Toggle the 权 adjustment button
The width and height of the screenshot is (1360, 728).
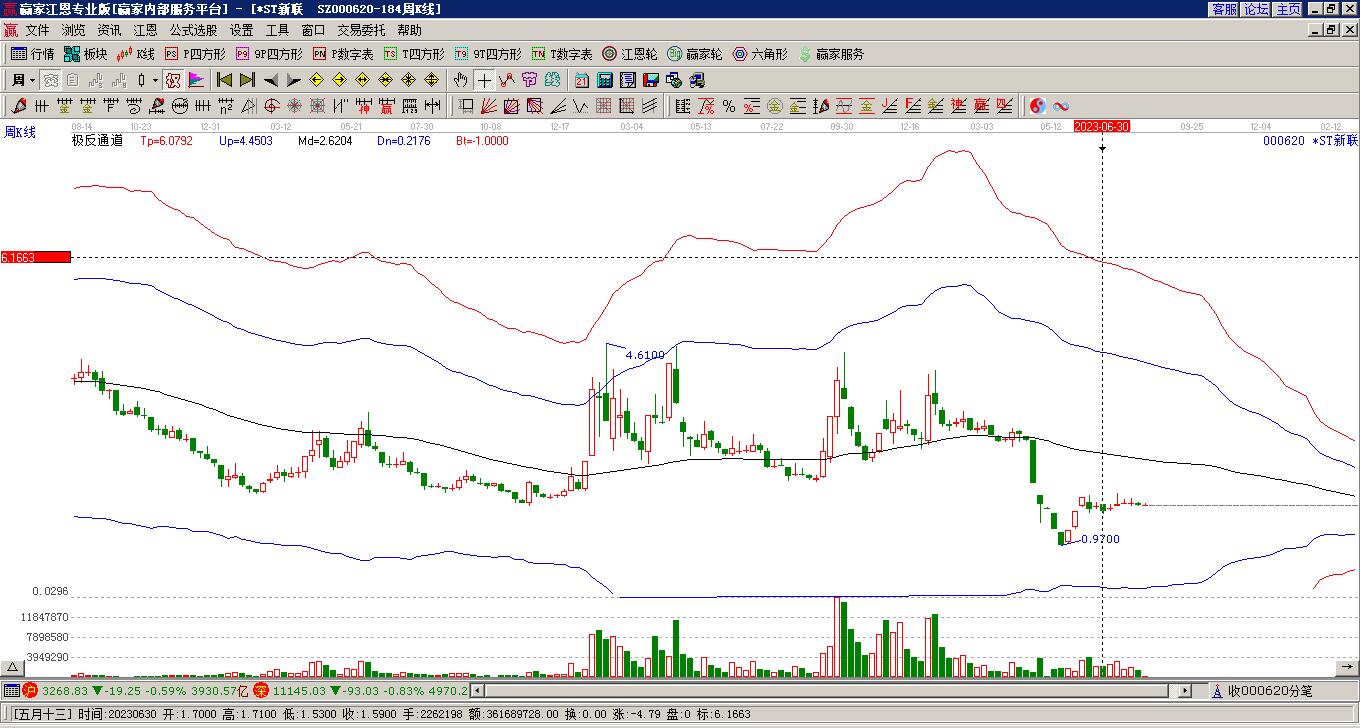coord(173,80)
